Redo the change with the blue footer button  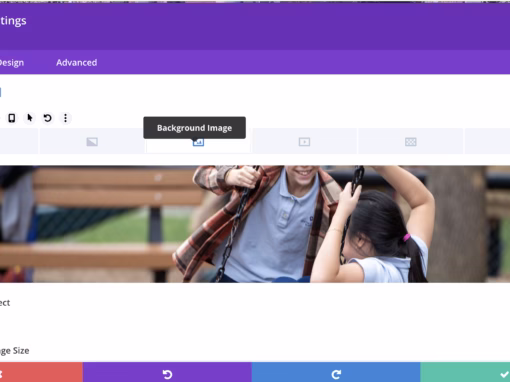click(x=336, y=372)
